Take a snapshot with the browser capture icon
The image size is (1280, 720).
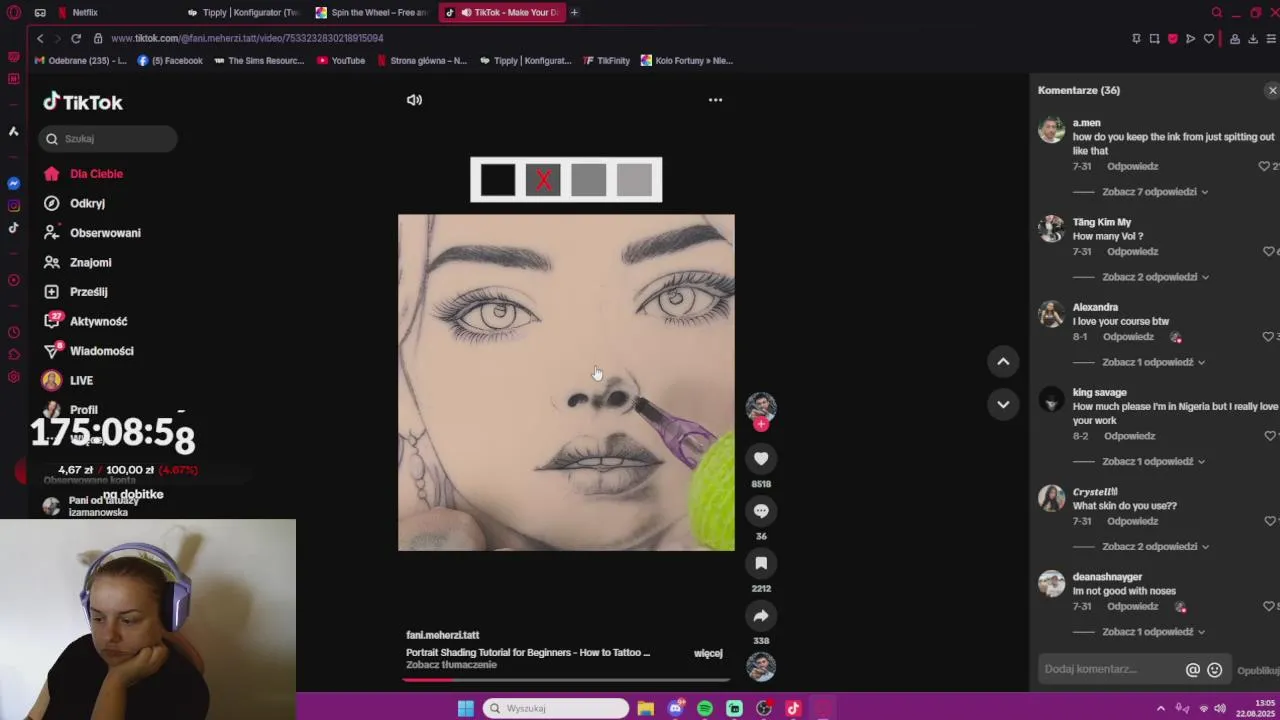coord(1154,38)
